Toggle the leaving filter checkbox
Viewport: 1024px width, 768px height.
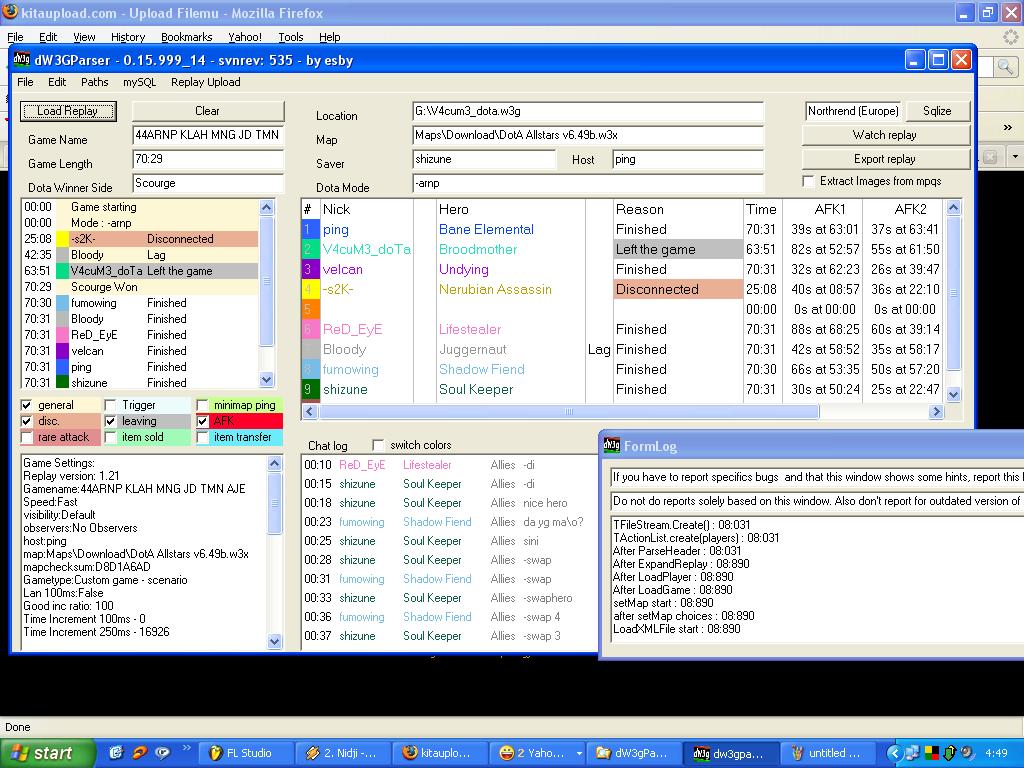pyautogui.click(x=110, y=421)
